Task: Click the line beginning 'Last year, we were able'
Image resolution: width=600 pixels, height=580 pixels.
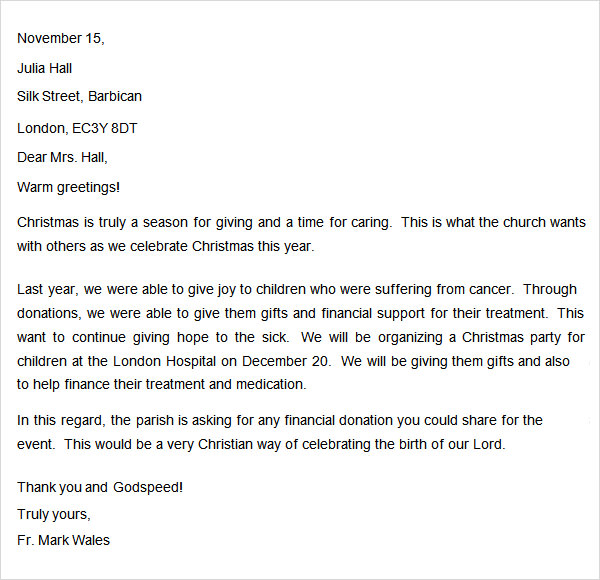Action: tap(297, 289)
